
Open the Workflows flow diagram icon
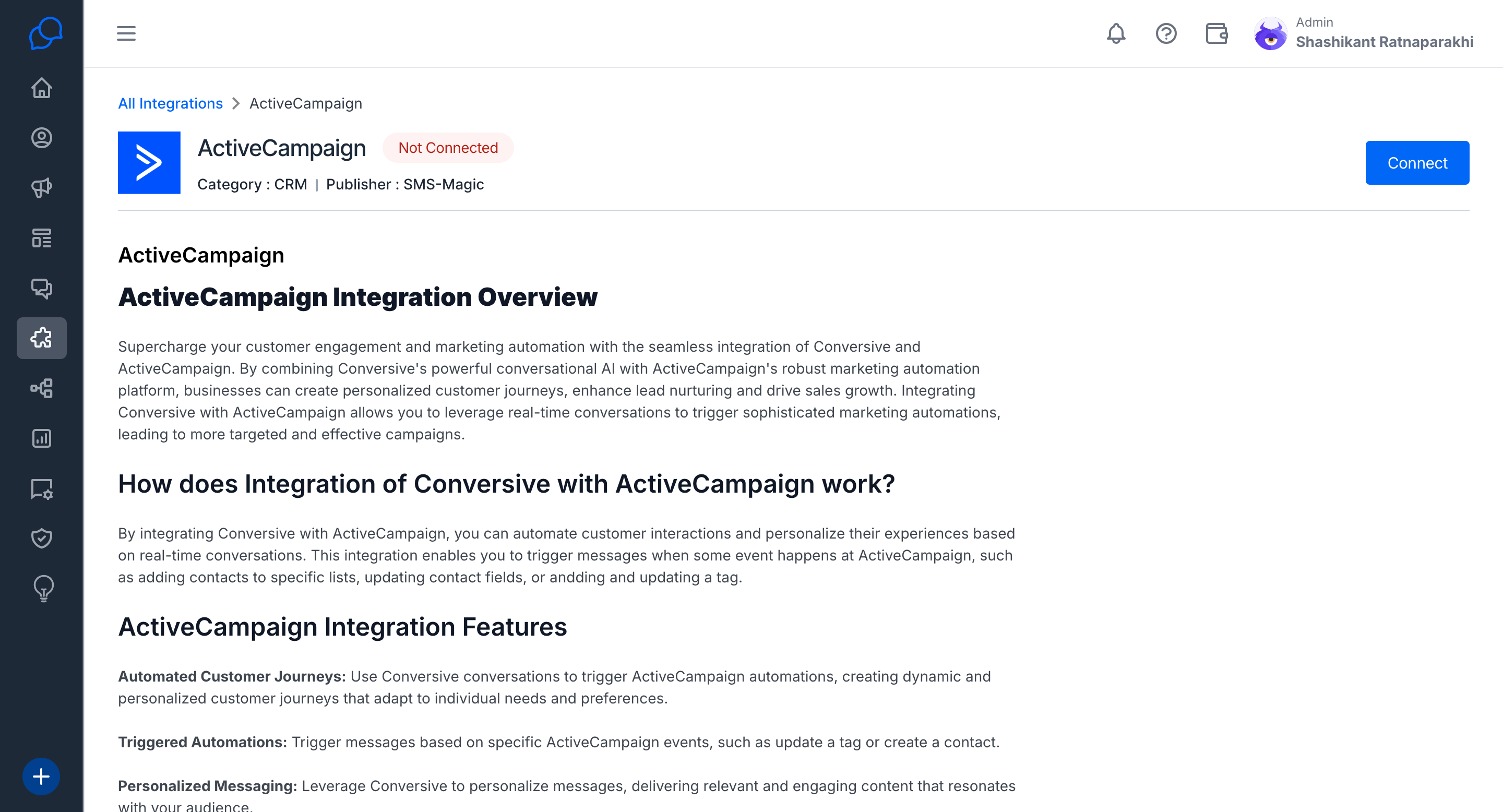click(x=41, y=388)
